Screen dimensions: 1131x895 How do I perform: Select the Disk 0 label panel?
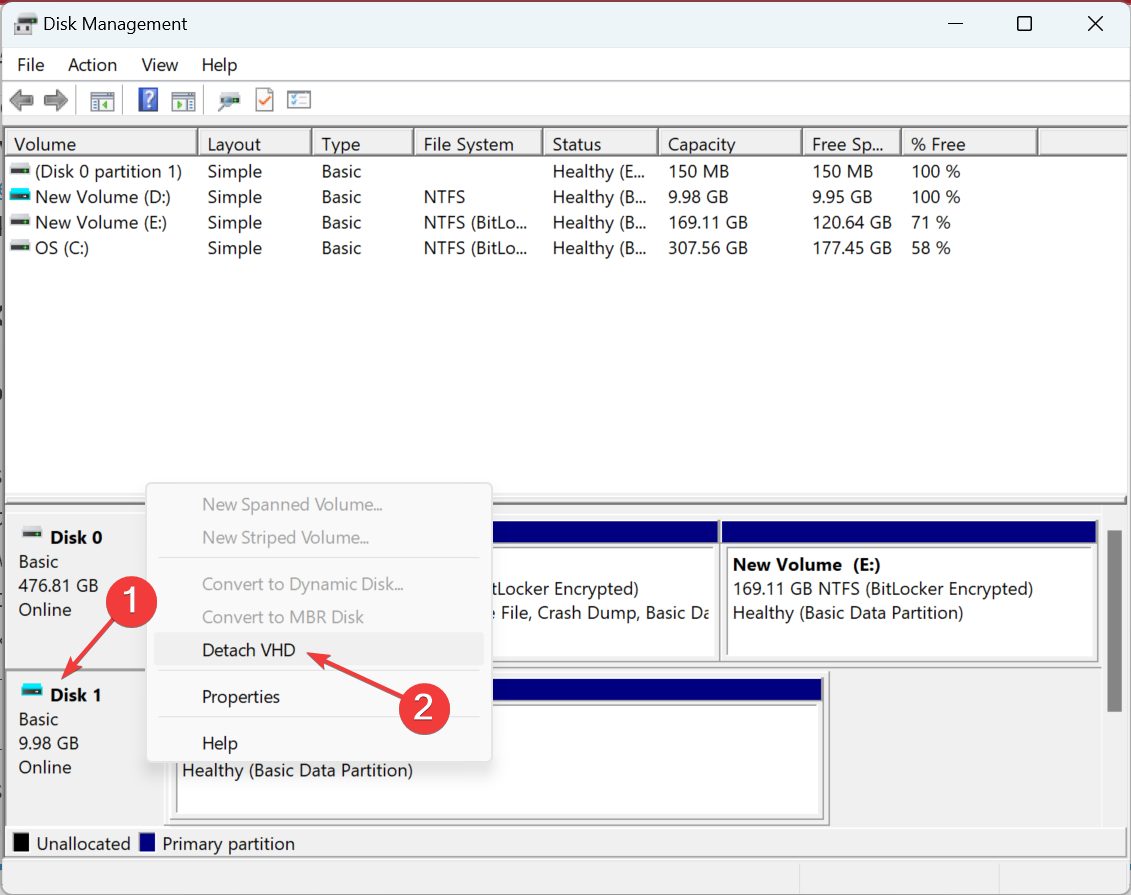[75, 590]
